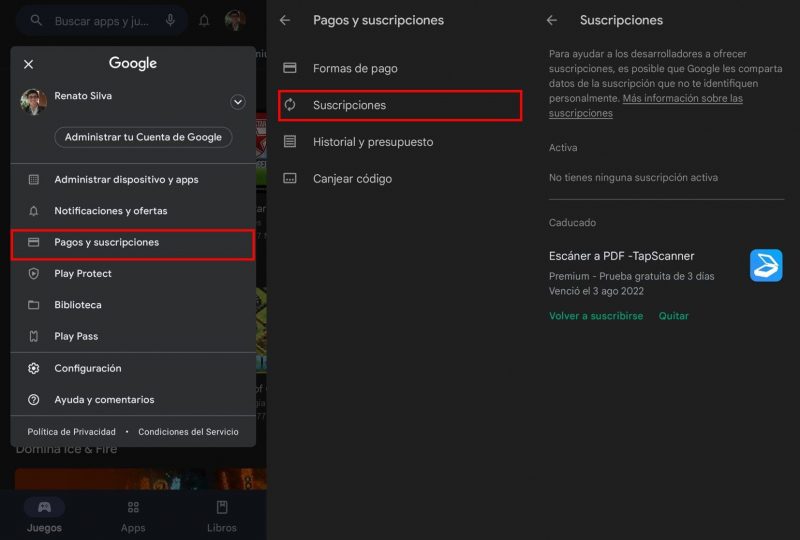Open Suscripciones entry
This screenshot has width=800, height=540.
(x=401, y=106)
